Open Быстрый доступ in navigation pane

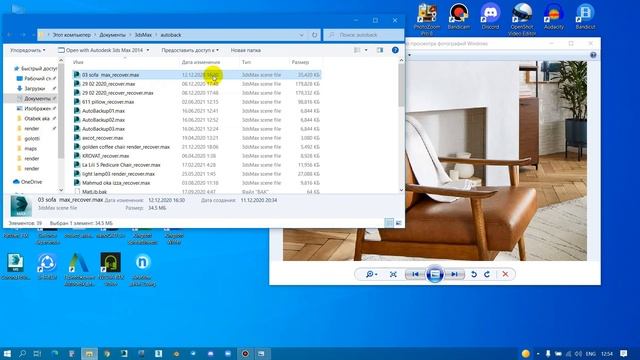tap(37, 68)
